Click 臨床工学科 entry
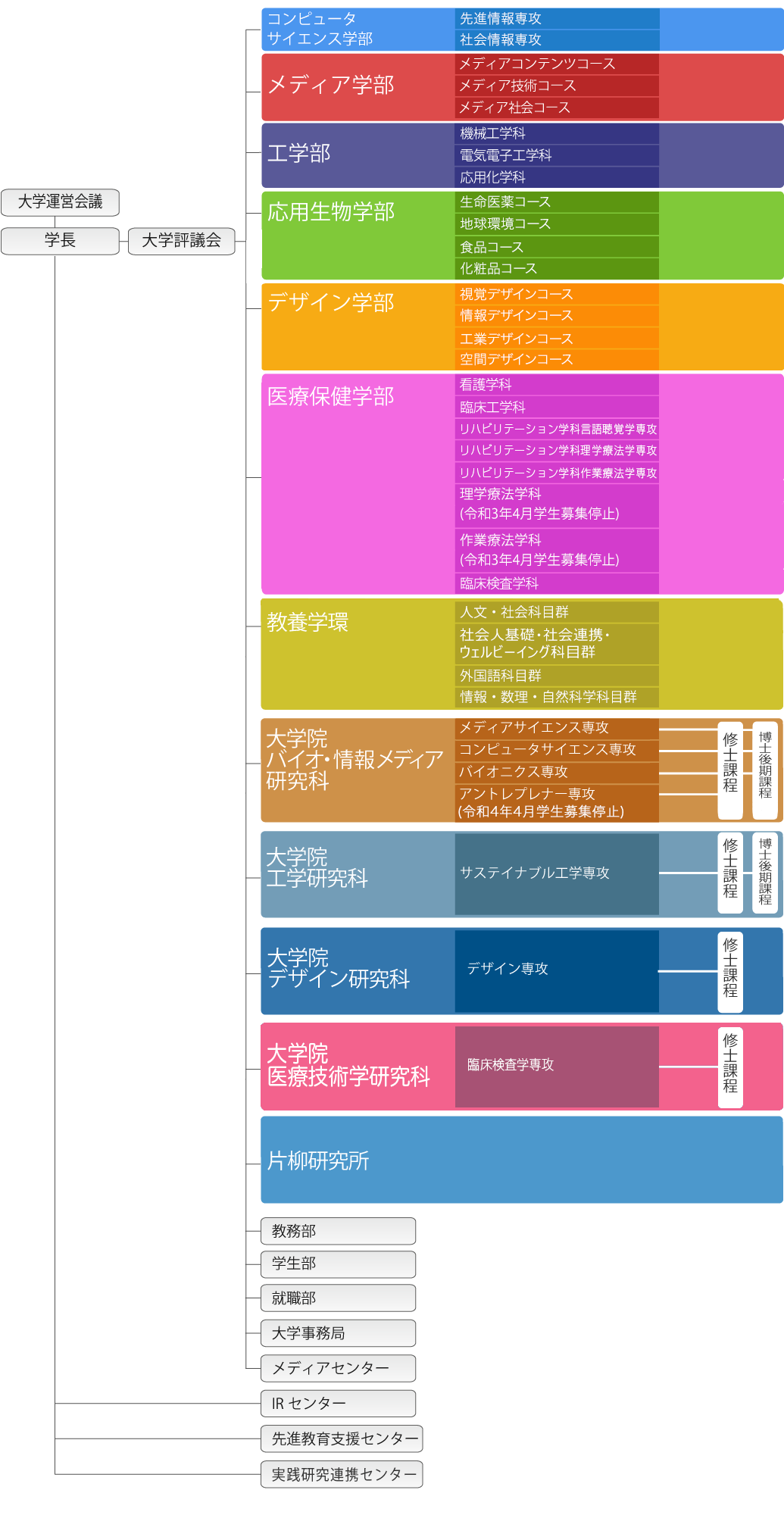This screenshot has width=784, height=1515. pos(557,408)
